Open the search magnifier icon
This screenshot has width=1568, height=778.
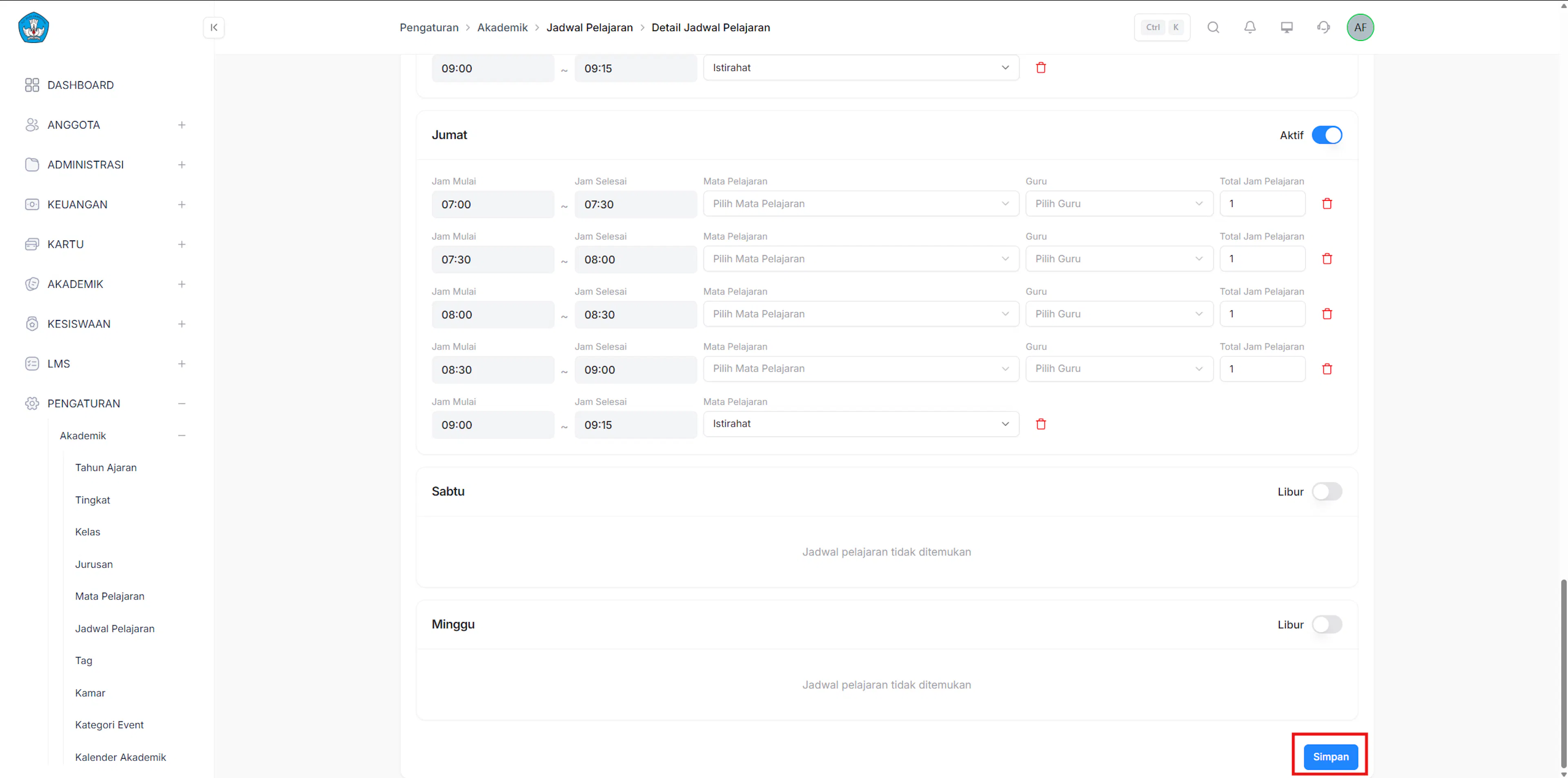click(x=1213, y=27)
